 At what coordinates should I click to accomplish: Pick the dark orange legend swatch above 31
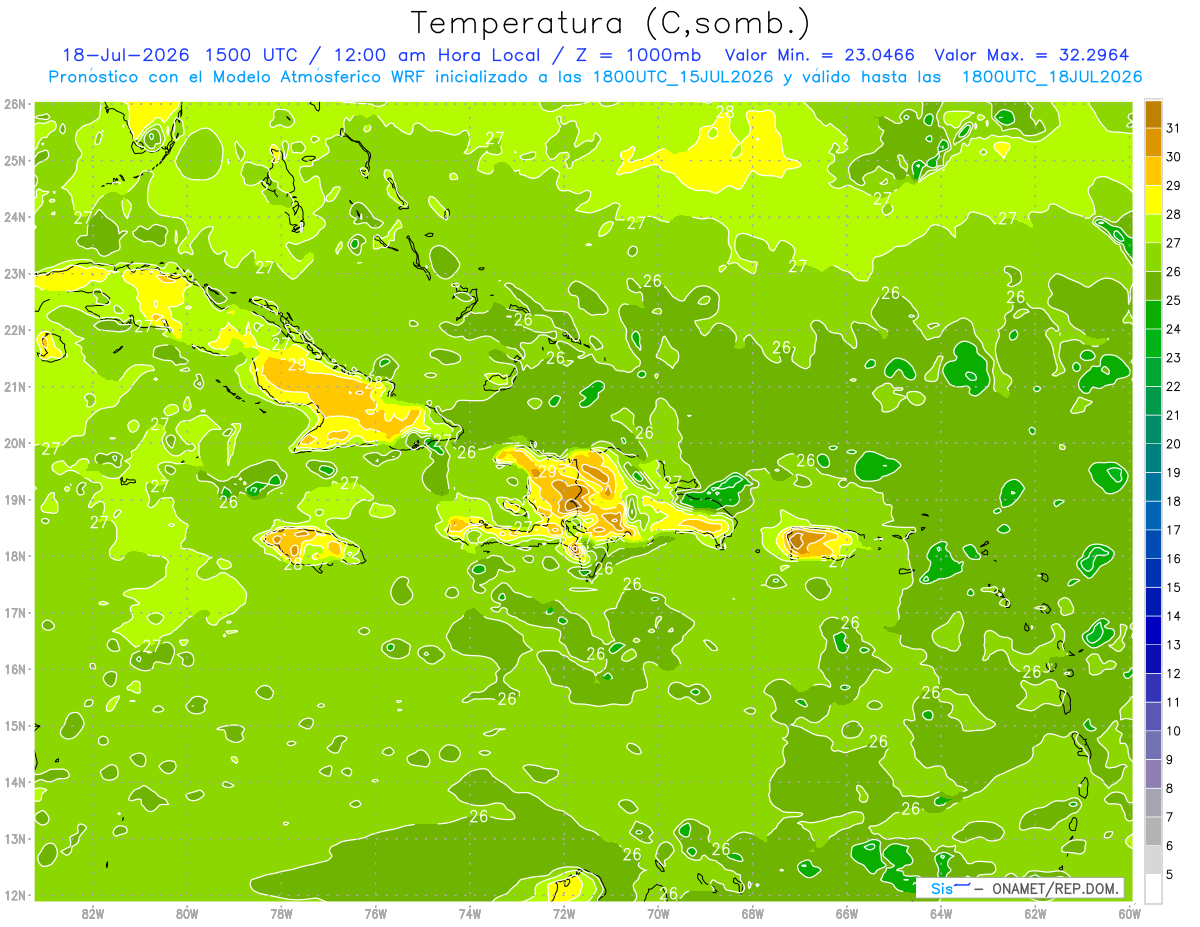(x=1153, y=113)
